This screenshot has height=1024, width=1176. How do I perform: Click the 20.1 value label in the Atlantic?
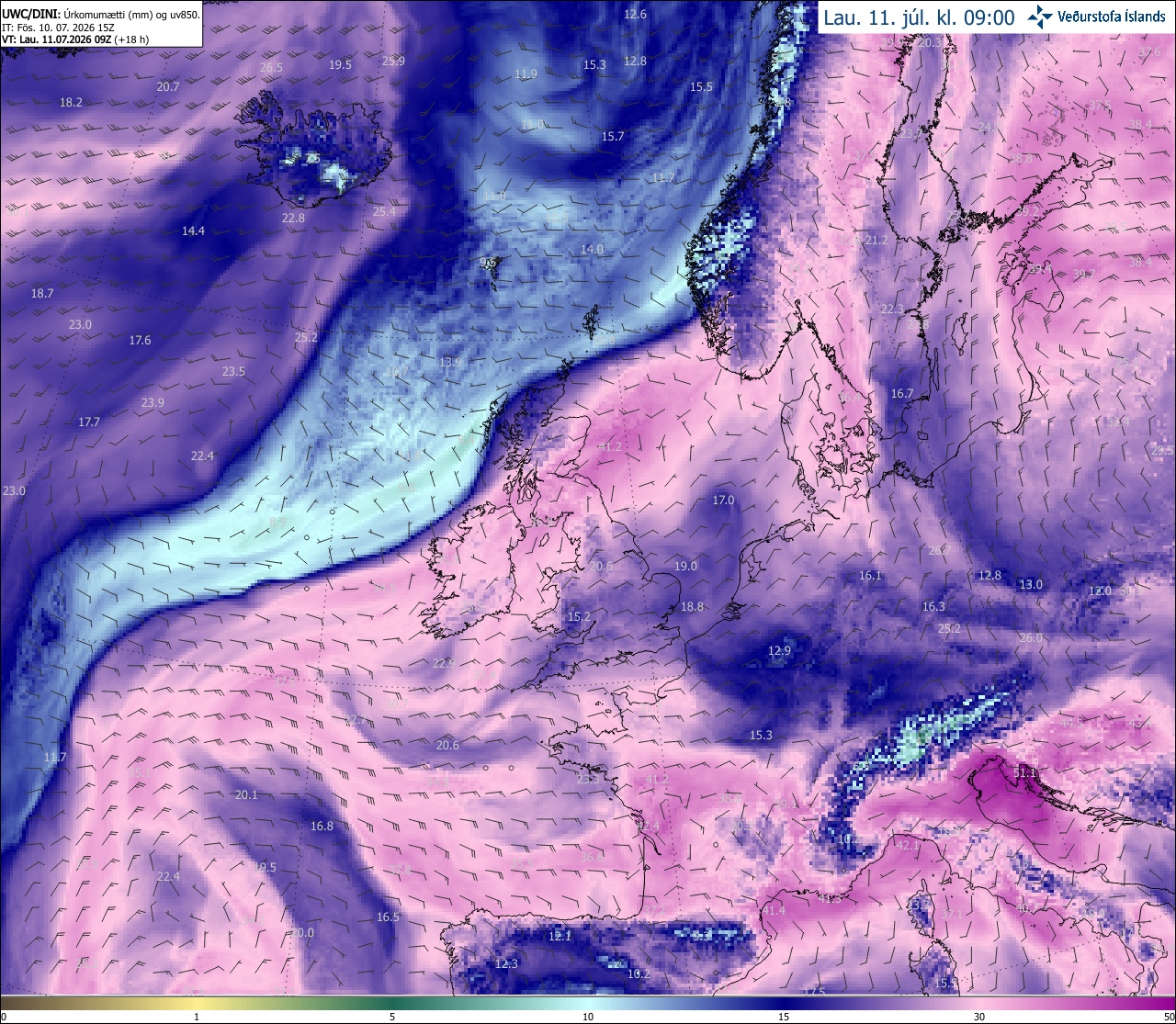pyautogui.click(x=246, y=795)
